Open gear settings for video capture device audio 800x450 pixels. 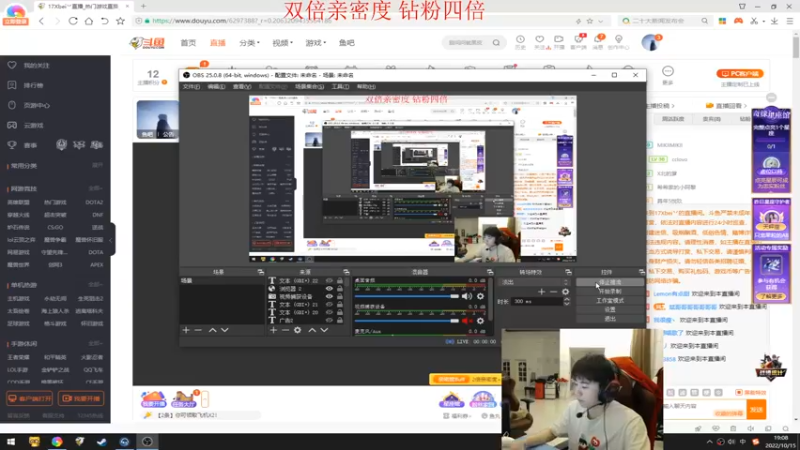point(480,321)
